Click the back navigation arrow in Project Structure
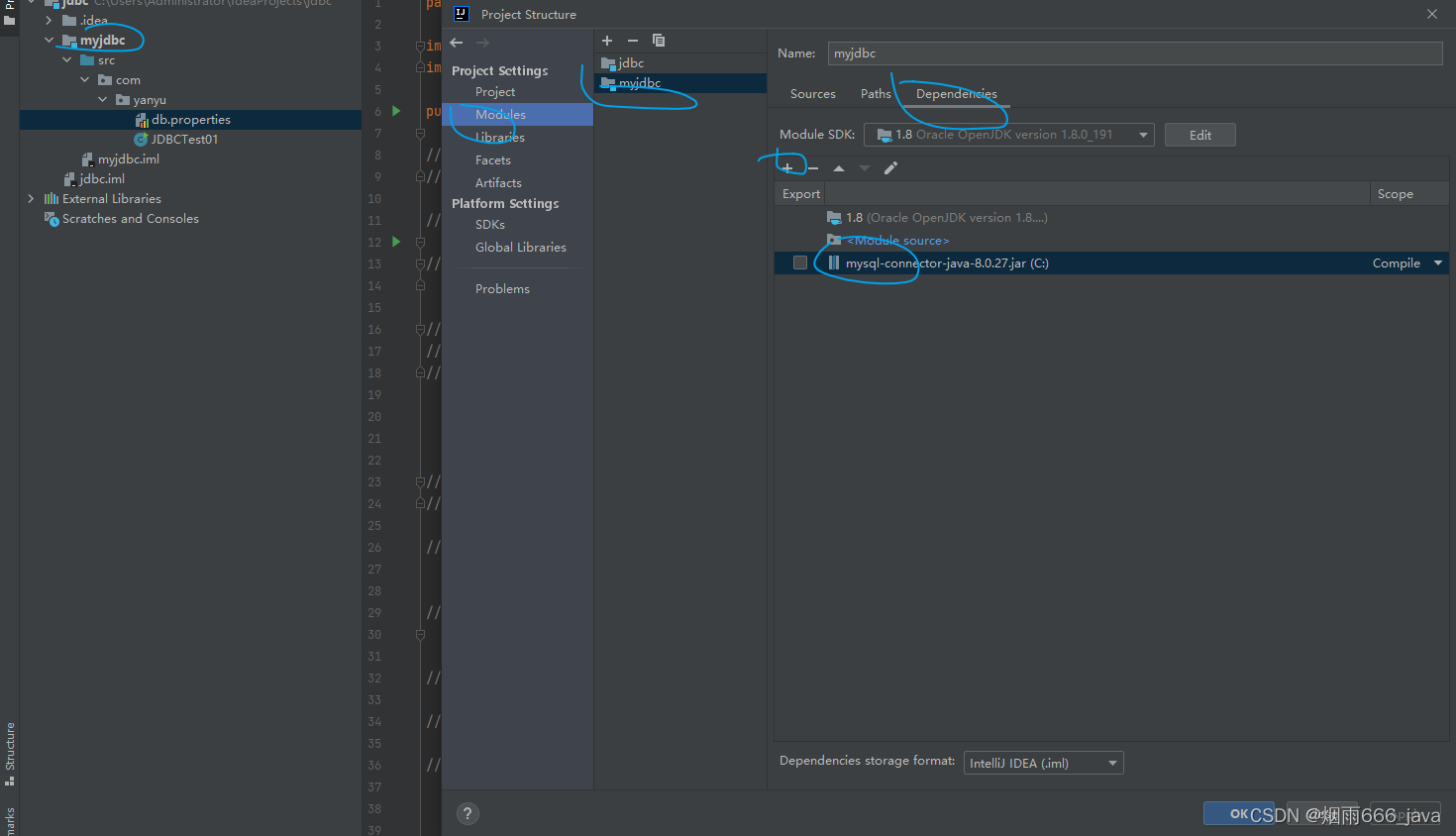This screenshot has height=836, width=1456. point(456,43)
